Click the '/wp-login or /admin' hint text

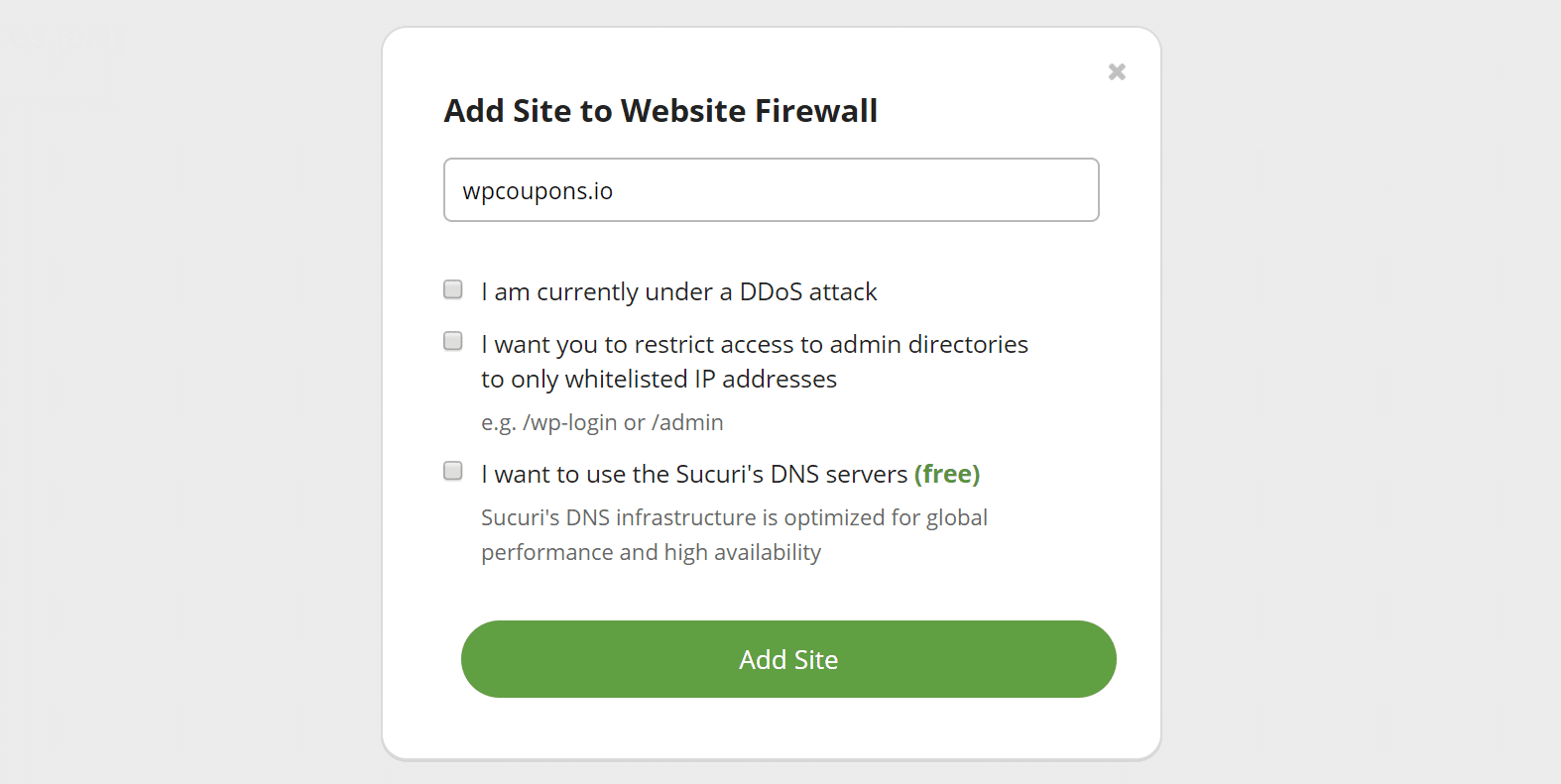point(602,421)
